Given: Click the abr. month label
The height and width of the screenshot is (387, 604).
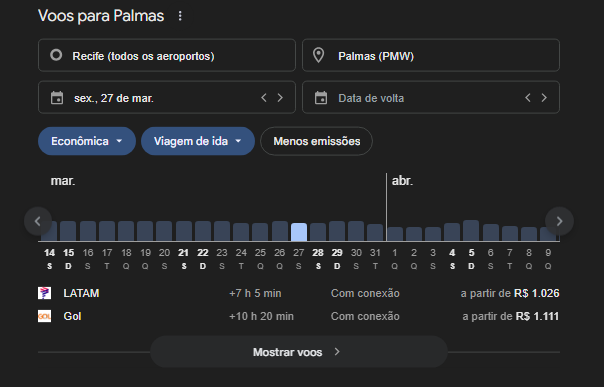Looking at the screenshot, I should click(x=403, y=181).
